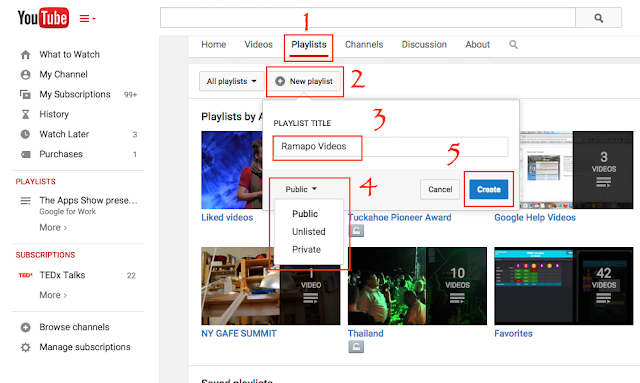This screenshot has width=640, height=383.
Task: Open The Apps Show playlist
Action: pos(88,200)
